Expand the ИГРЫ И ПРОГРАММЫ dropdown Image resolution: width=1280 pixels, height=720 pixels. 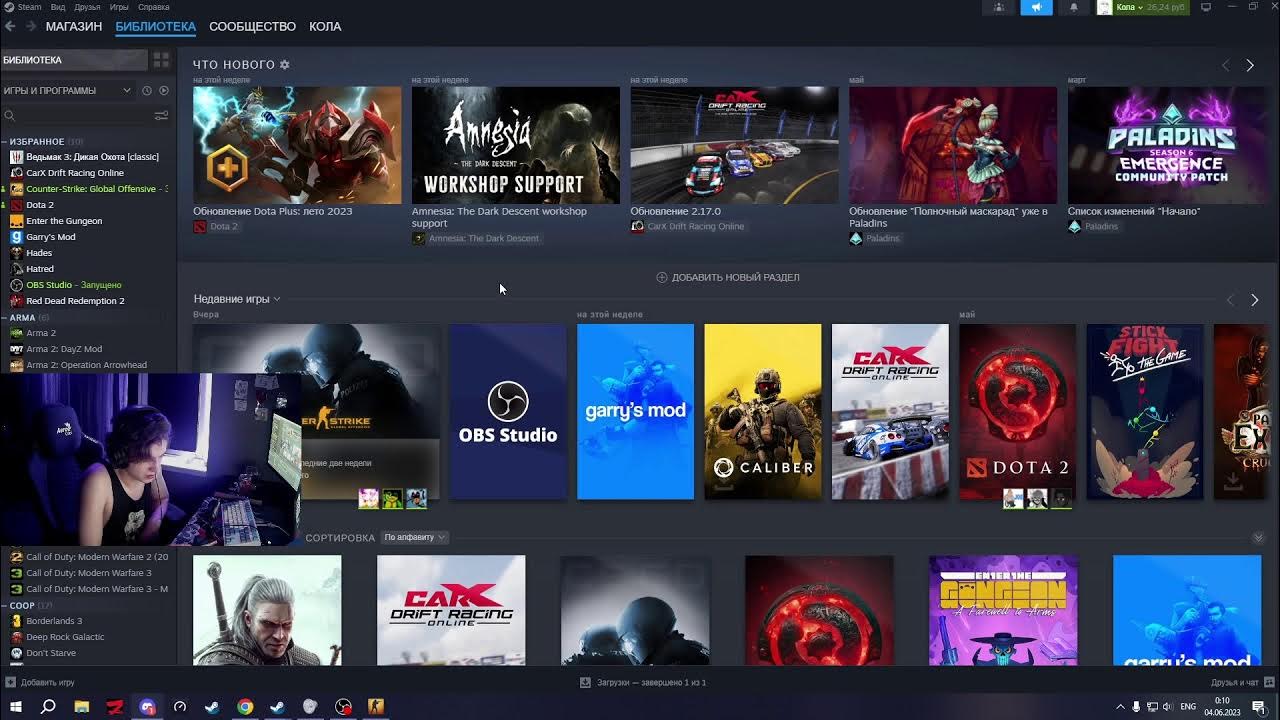point(67,90)
